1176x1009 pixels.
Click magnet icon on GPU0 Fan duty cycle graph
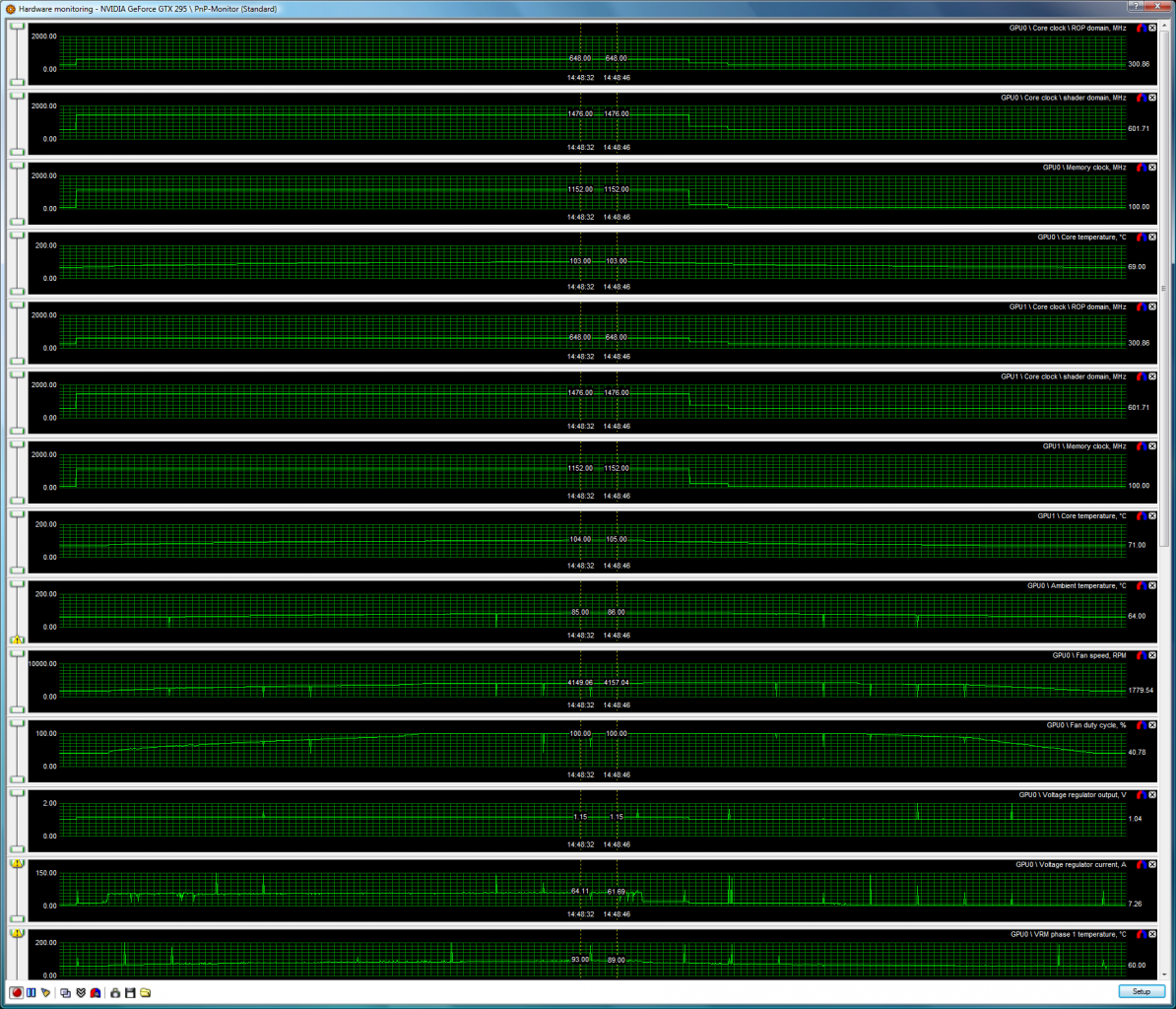1141,725
